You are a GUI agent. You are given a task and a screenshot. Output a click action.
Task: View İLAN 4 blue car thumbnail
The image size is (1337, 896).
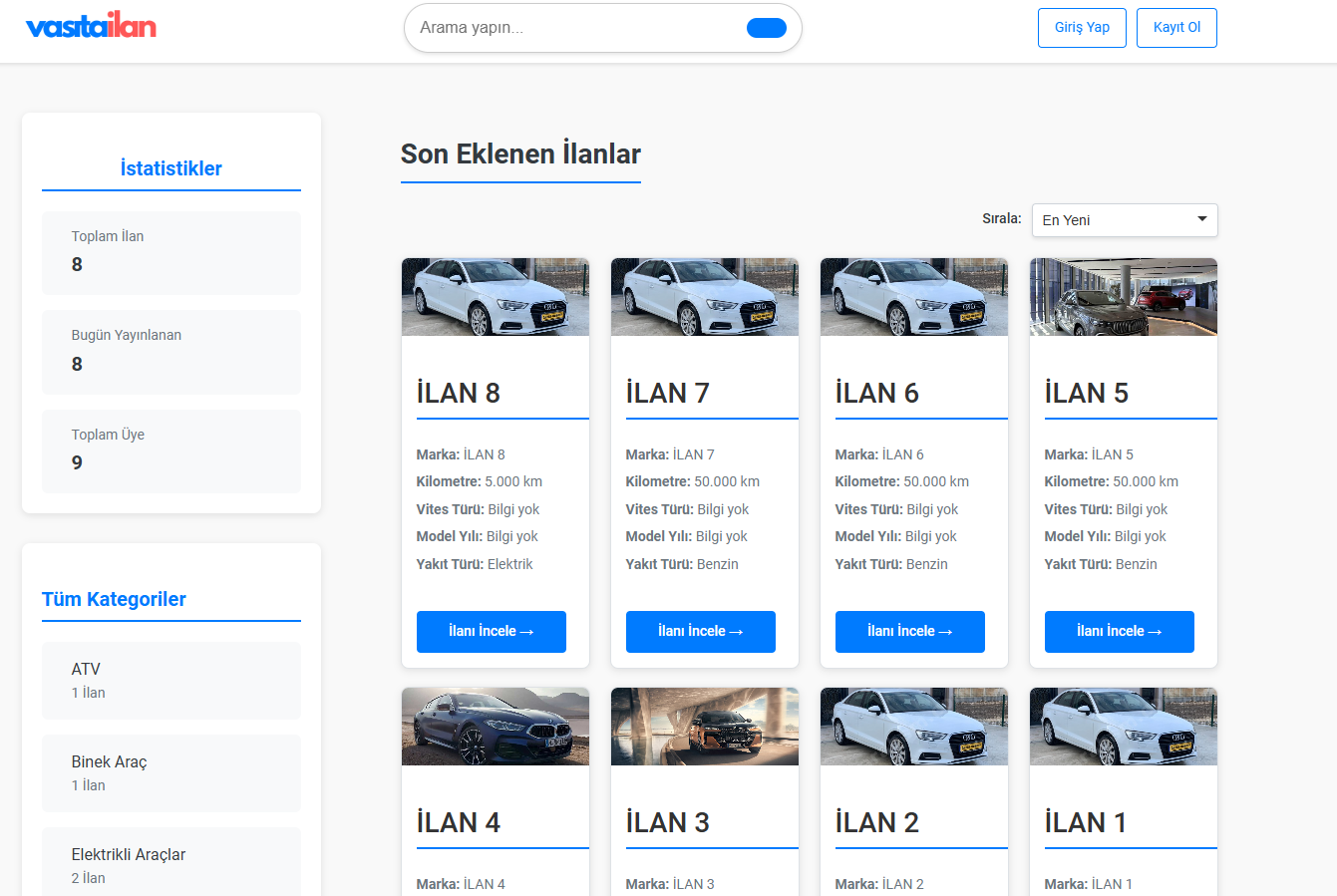tap(496, 727)
